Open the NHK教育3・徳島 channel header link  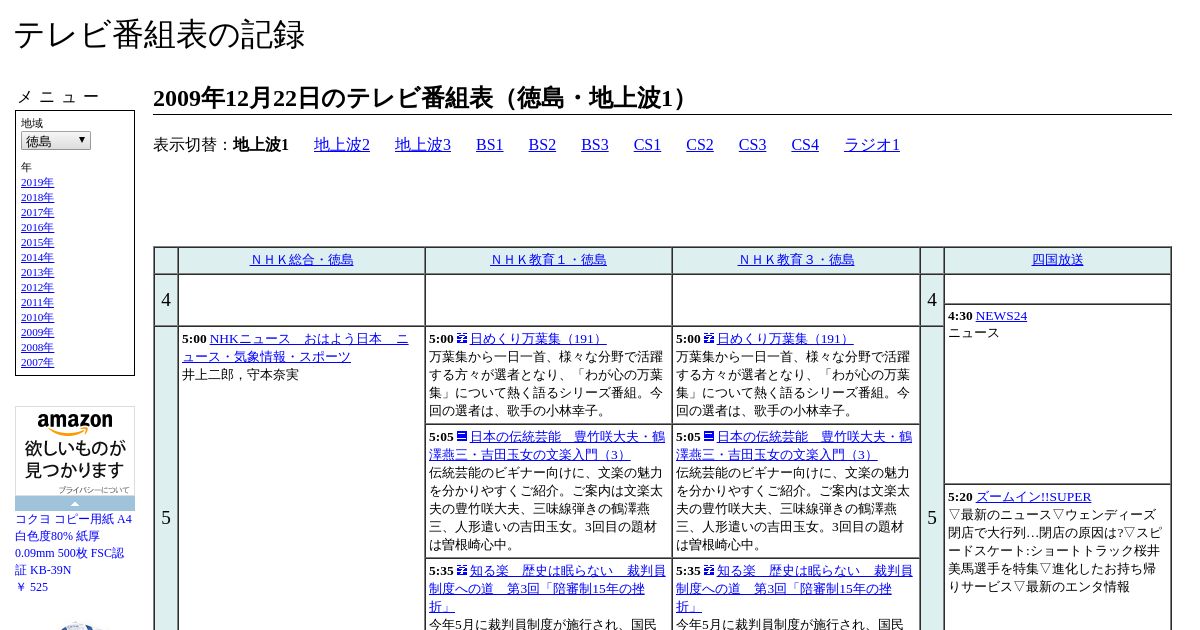coord(796,260)
